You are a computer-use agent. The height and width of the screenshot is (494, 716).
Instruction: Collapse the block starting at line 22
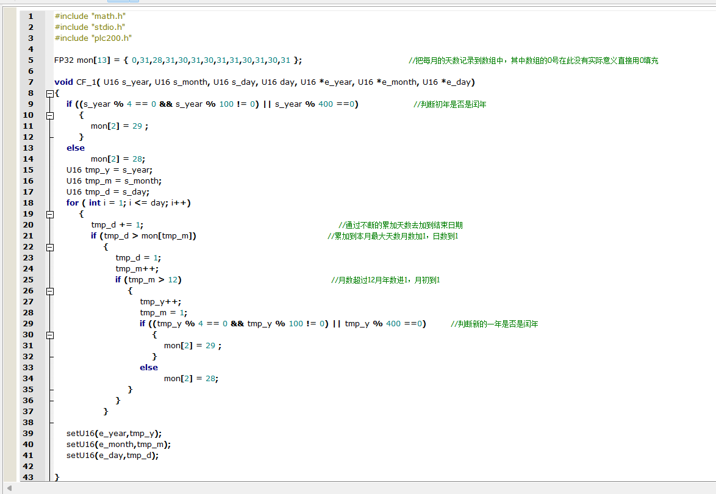pyautogui.click(x=50, y=247)
